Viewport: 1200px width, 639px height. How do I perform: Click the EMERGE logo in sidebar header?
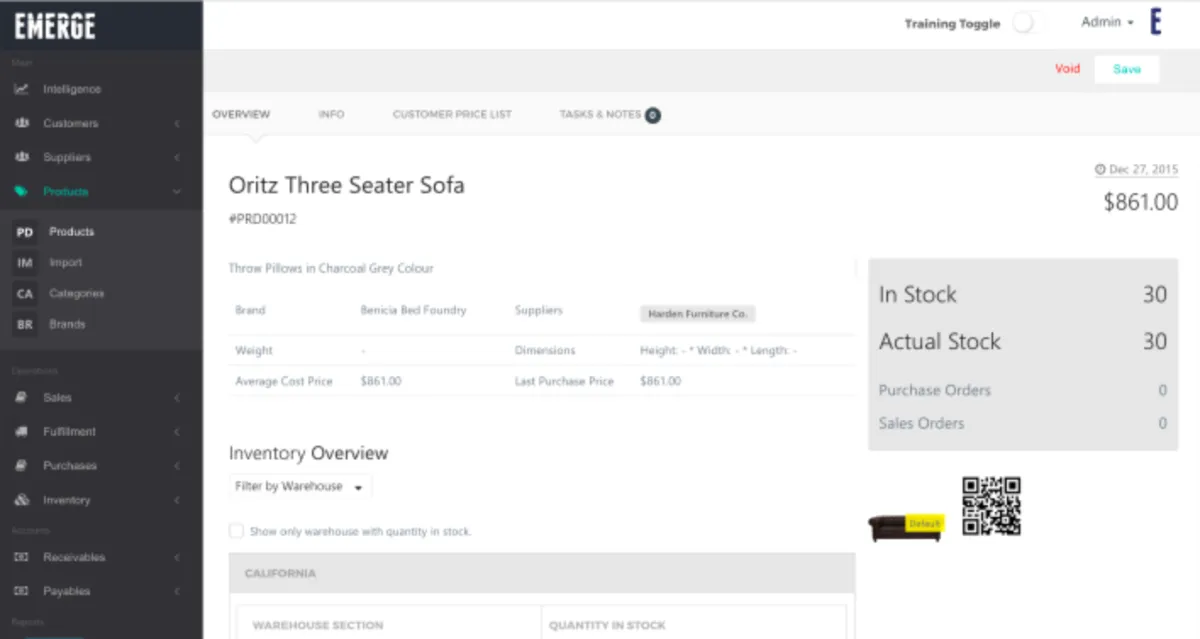coord(54,25)
